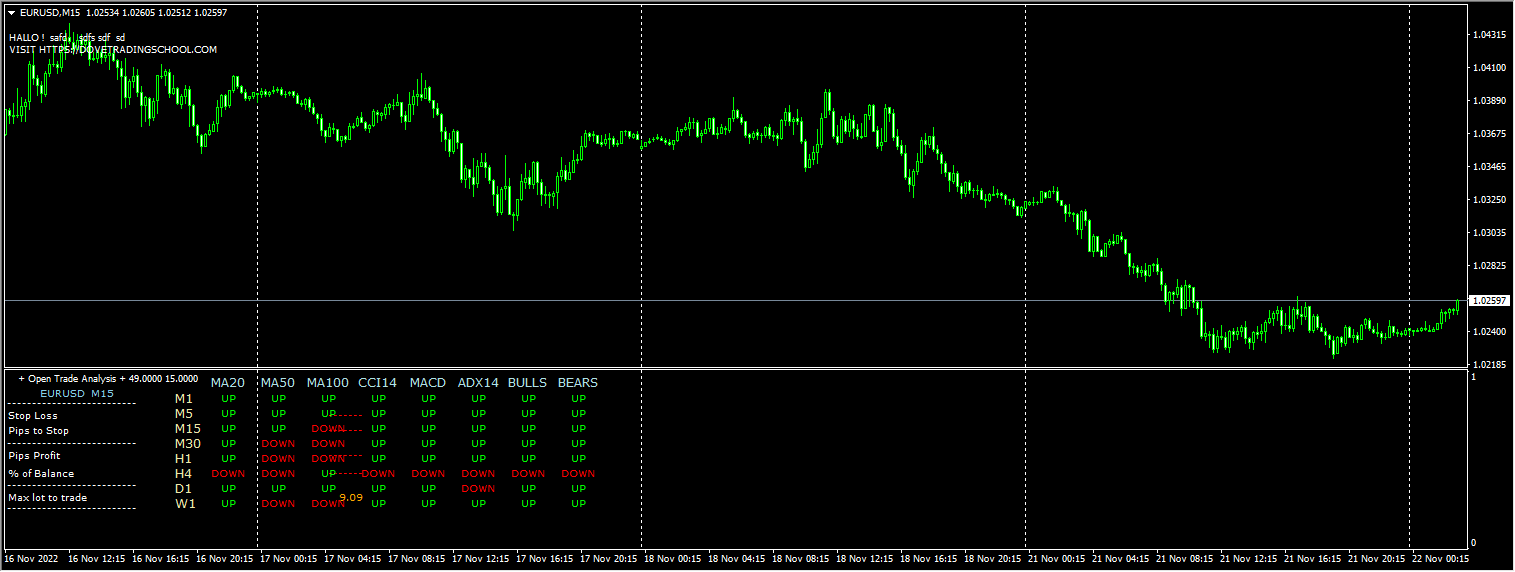
Task: Click the 1.04315 price on the scale
Action: point(1489,35)
